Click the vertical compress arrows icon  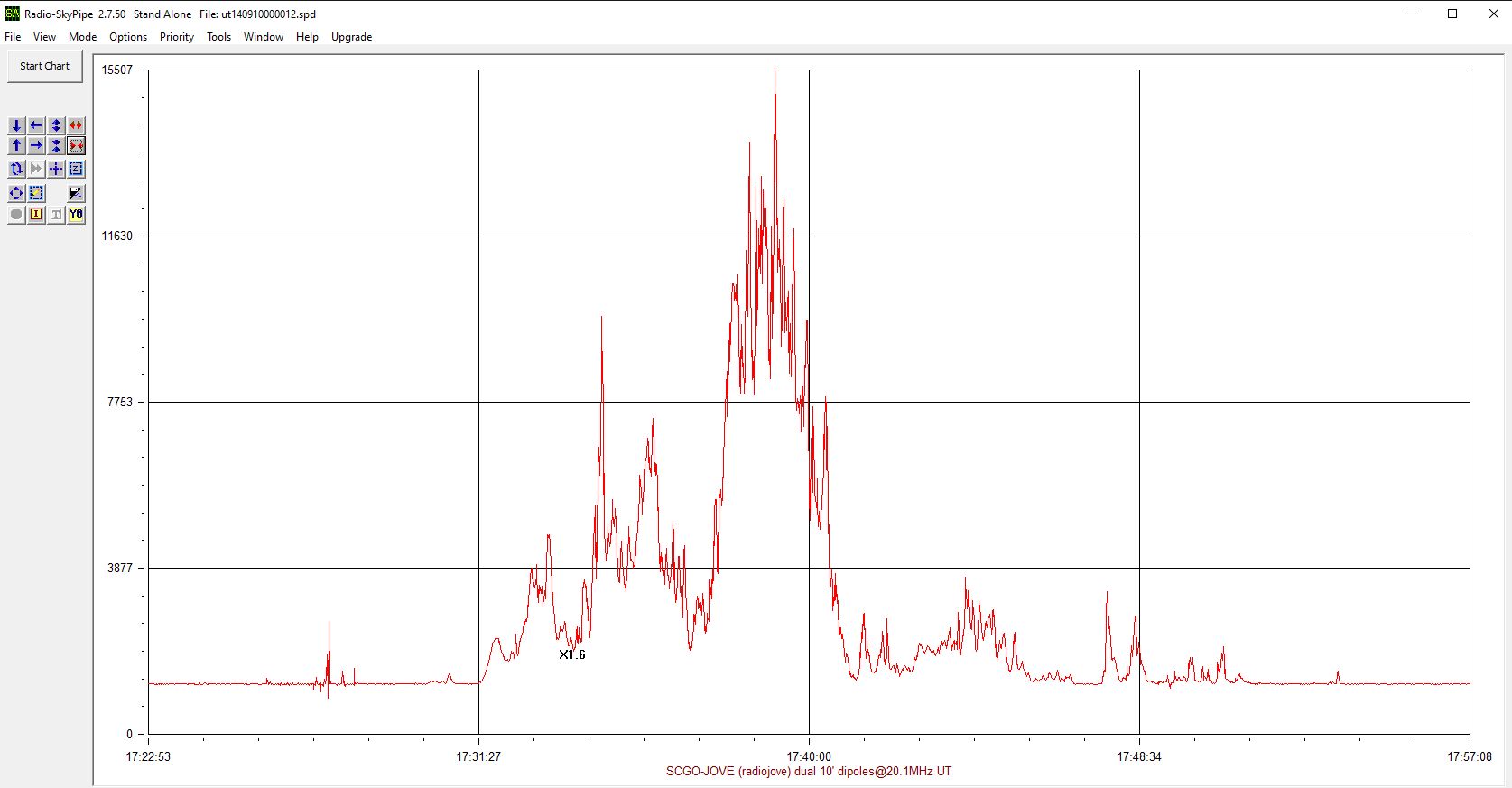(x=56, y=145)
